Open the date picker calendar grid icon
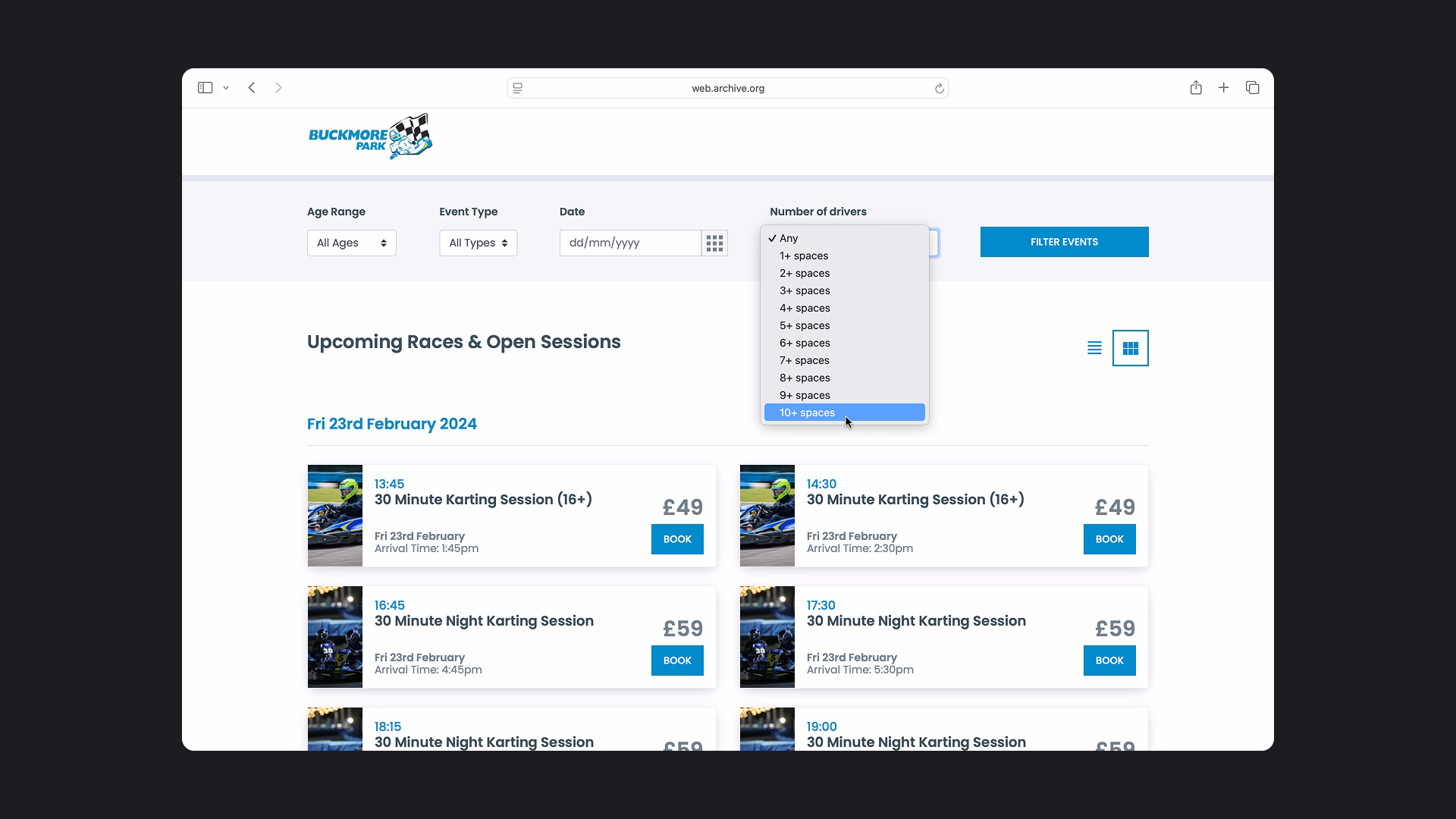 point(714,243)
